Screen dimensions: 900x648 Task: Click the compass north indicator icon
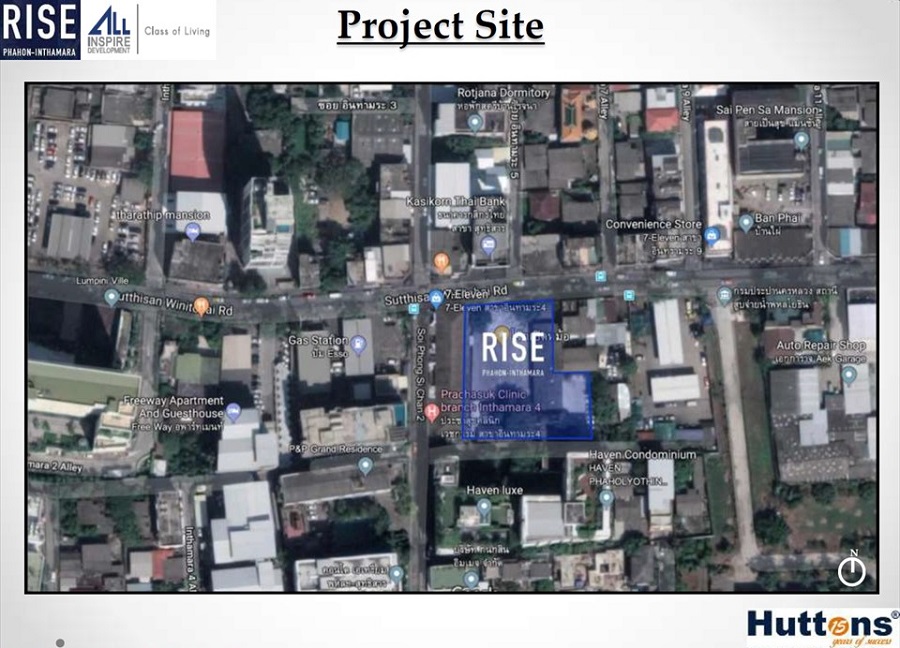coord(851,570)
